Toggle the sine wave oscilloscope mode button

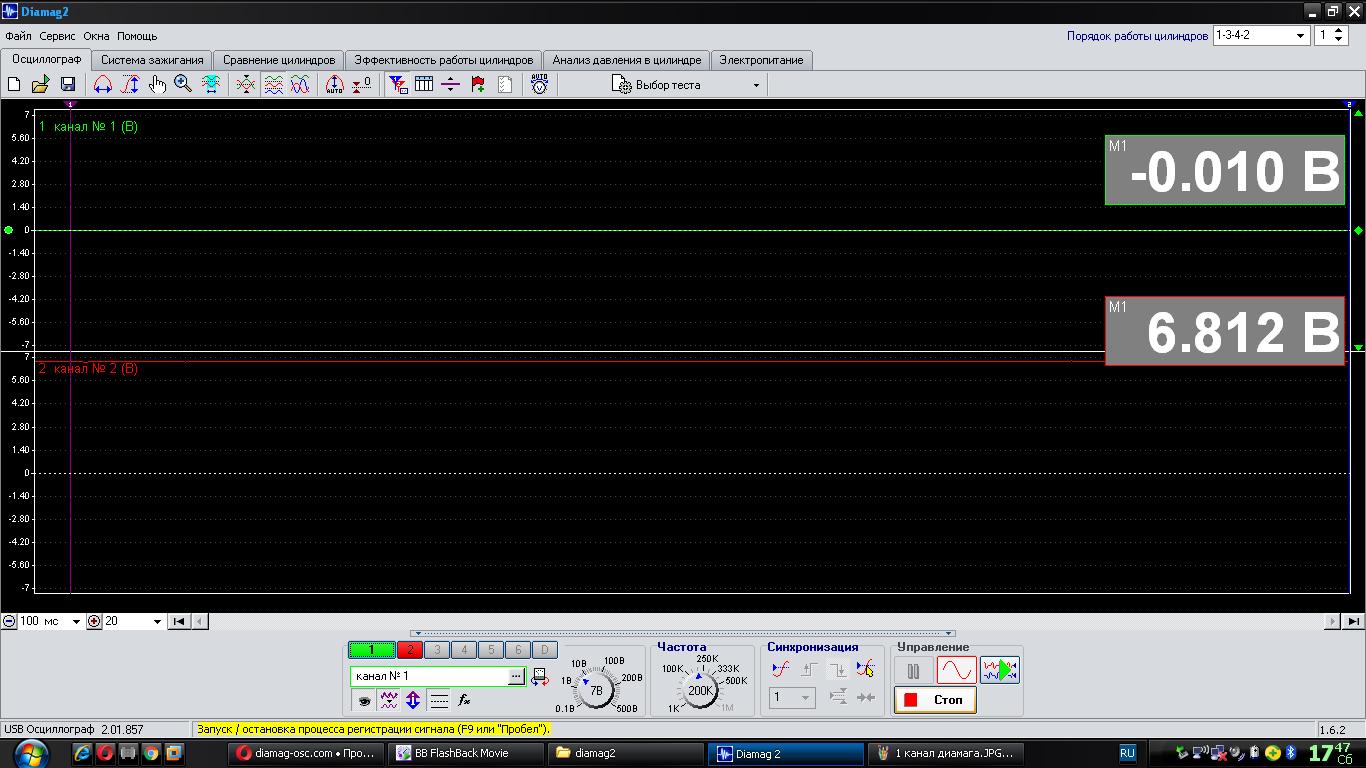tap(956, 670)
